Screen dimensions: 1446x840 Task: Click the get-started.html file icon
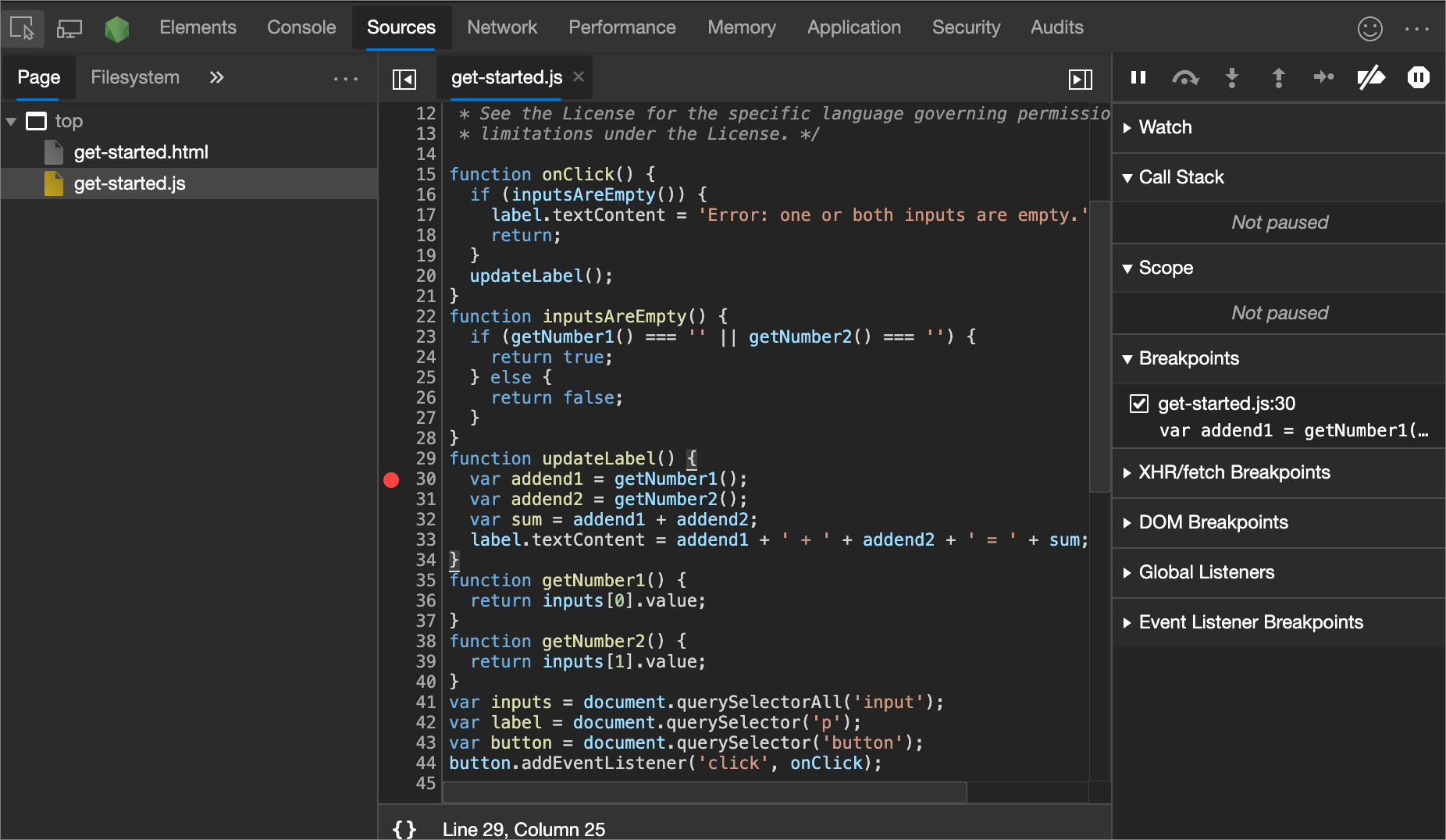point(54,152)
